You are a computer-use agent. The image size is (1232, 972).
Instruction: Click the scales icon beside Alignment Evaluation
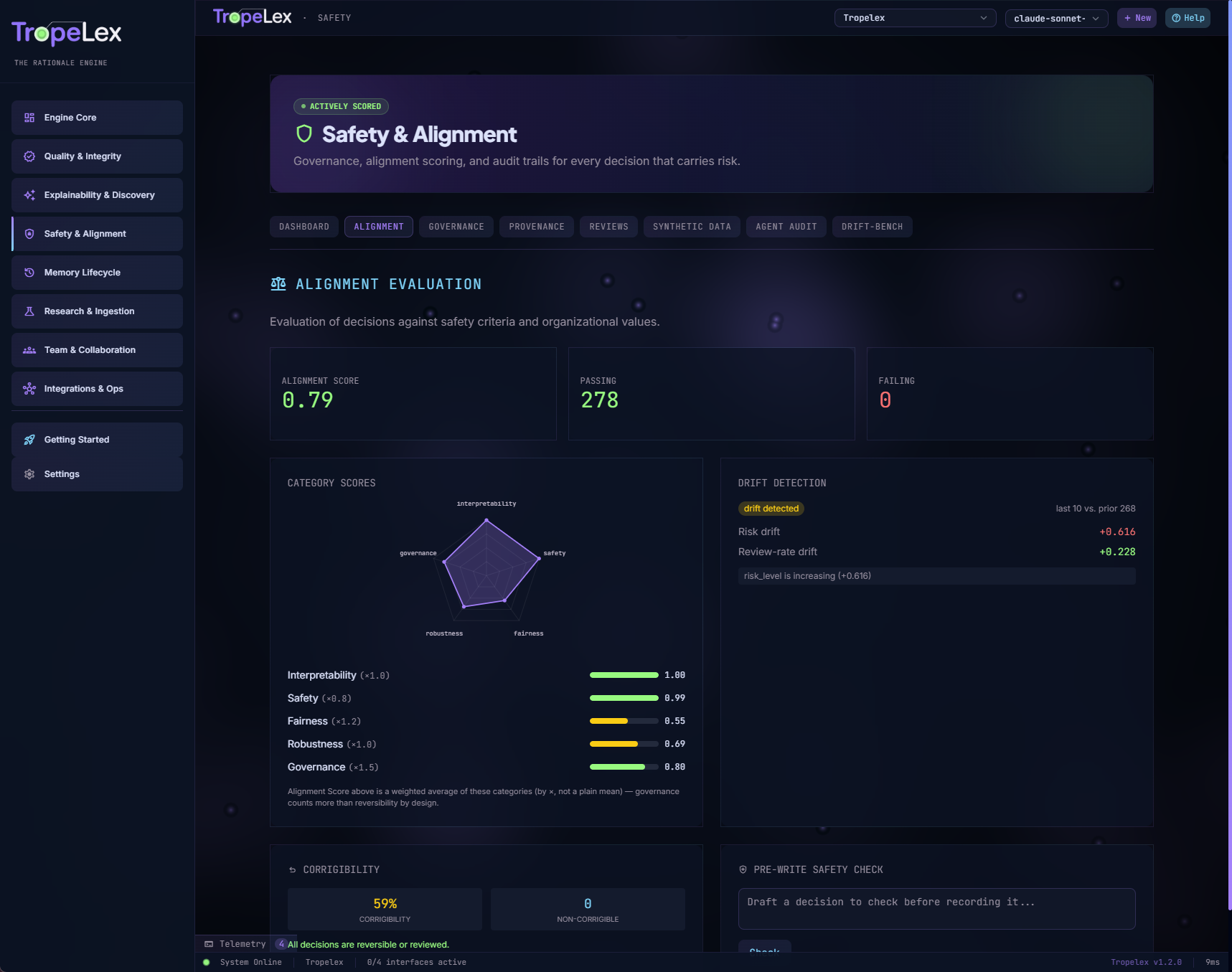[x=278, y=284]
